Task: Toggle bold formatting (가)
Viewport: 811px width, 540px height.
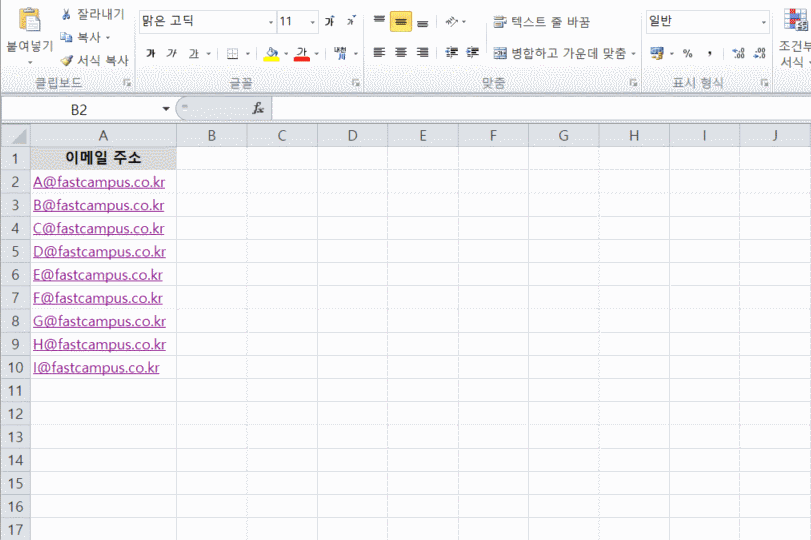Action: pos(151,53)
